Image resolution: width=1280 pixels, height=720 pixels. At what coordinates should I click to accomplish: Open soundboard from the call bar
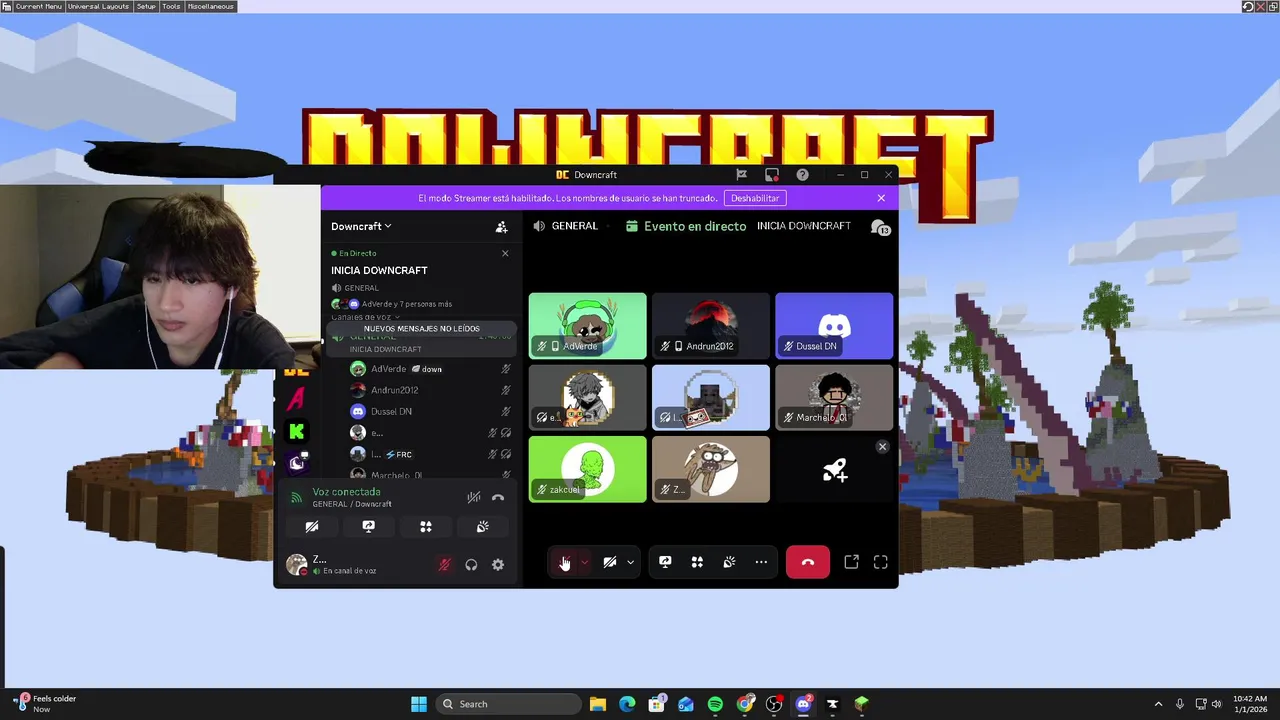(x=729, y=562)
